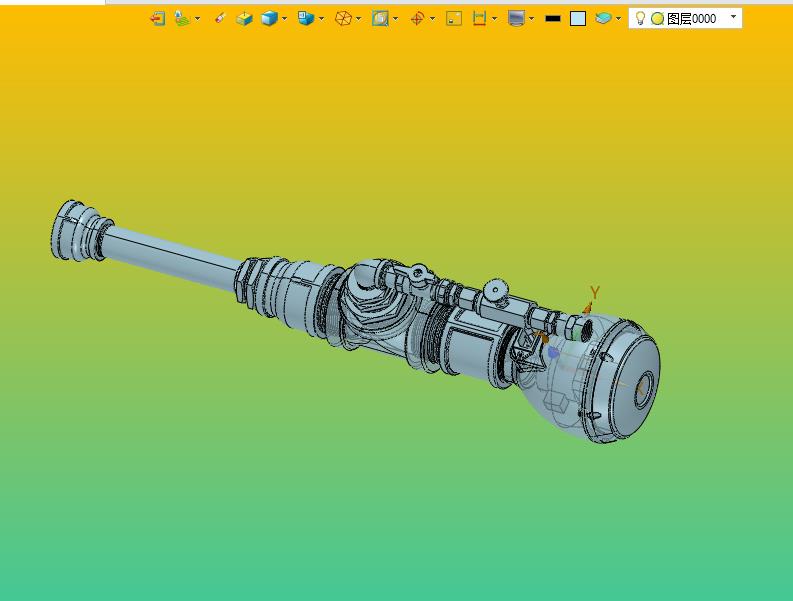The height and width of the screenshot is (601, 793).
Task: Expand the shaded cube display dropdown arrow
Action: (284, 19)
